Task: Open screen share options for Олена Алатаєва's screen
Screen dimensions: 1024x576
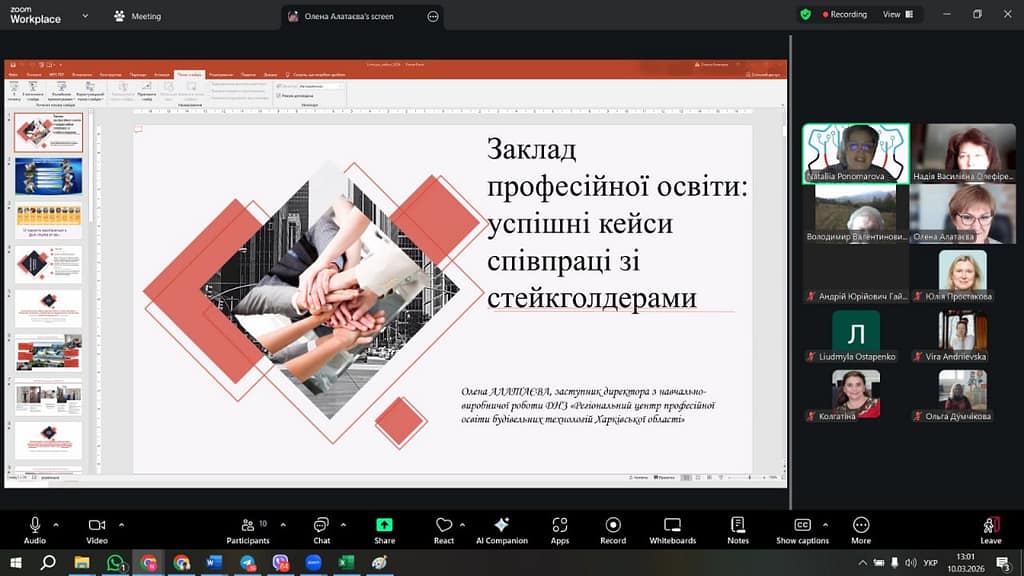Action: coord(433,16)
